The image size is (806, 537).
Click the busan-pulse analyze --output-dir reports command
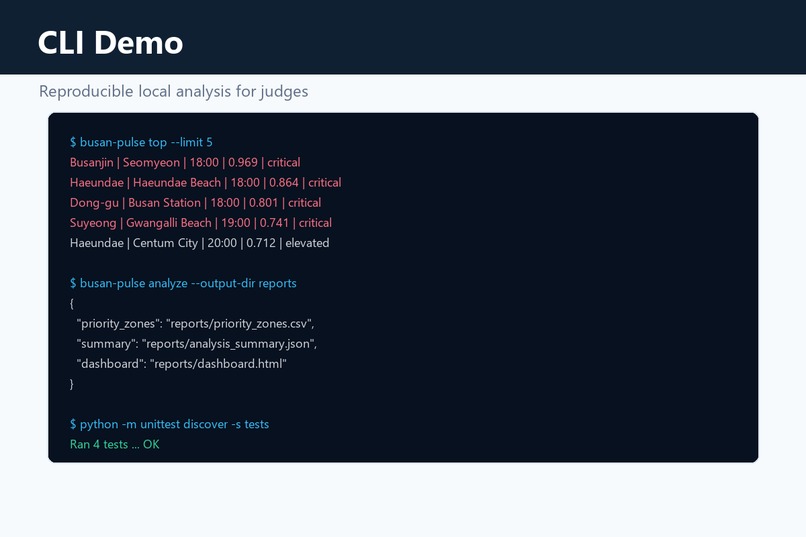coord(183,283)
